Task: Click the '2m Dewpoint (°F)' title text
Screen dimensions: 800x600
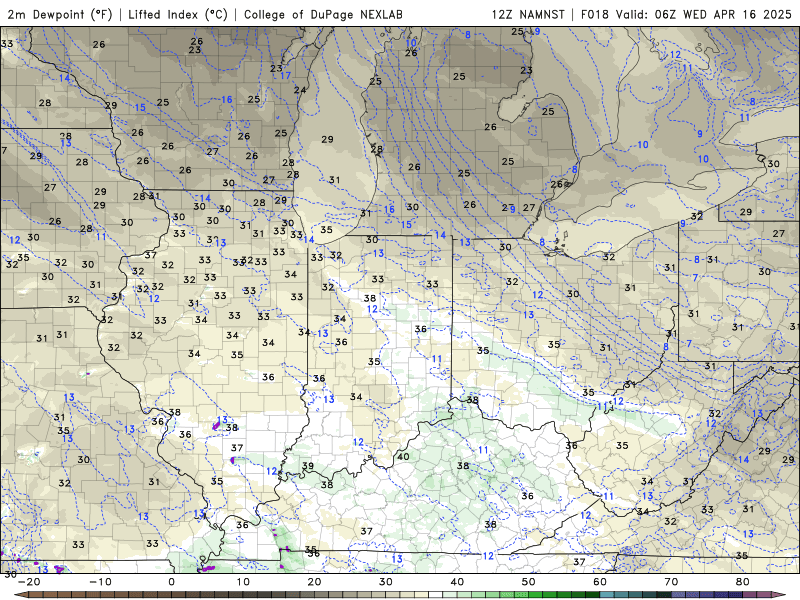Action: click(x=60, y=14)
